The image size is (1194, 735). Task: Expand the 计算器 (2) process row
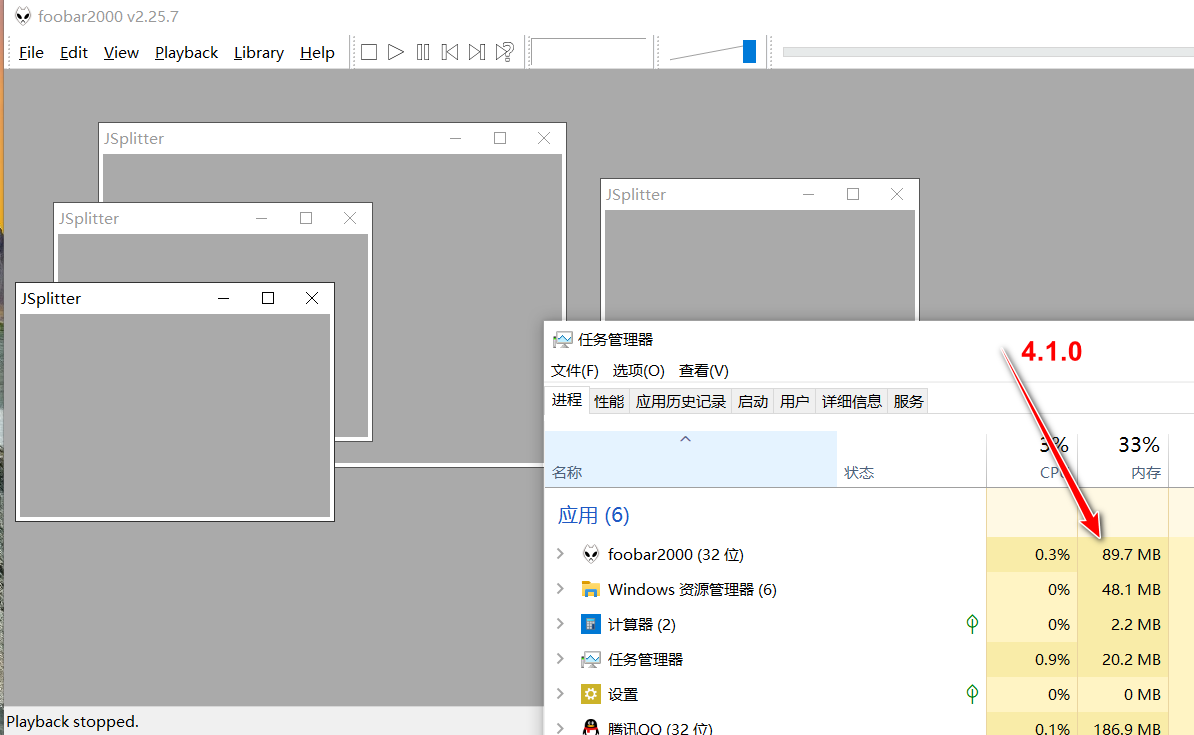560,624
